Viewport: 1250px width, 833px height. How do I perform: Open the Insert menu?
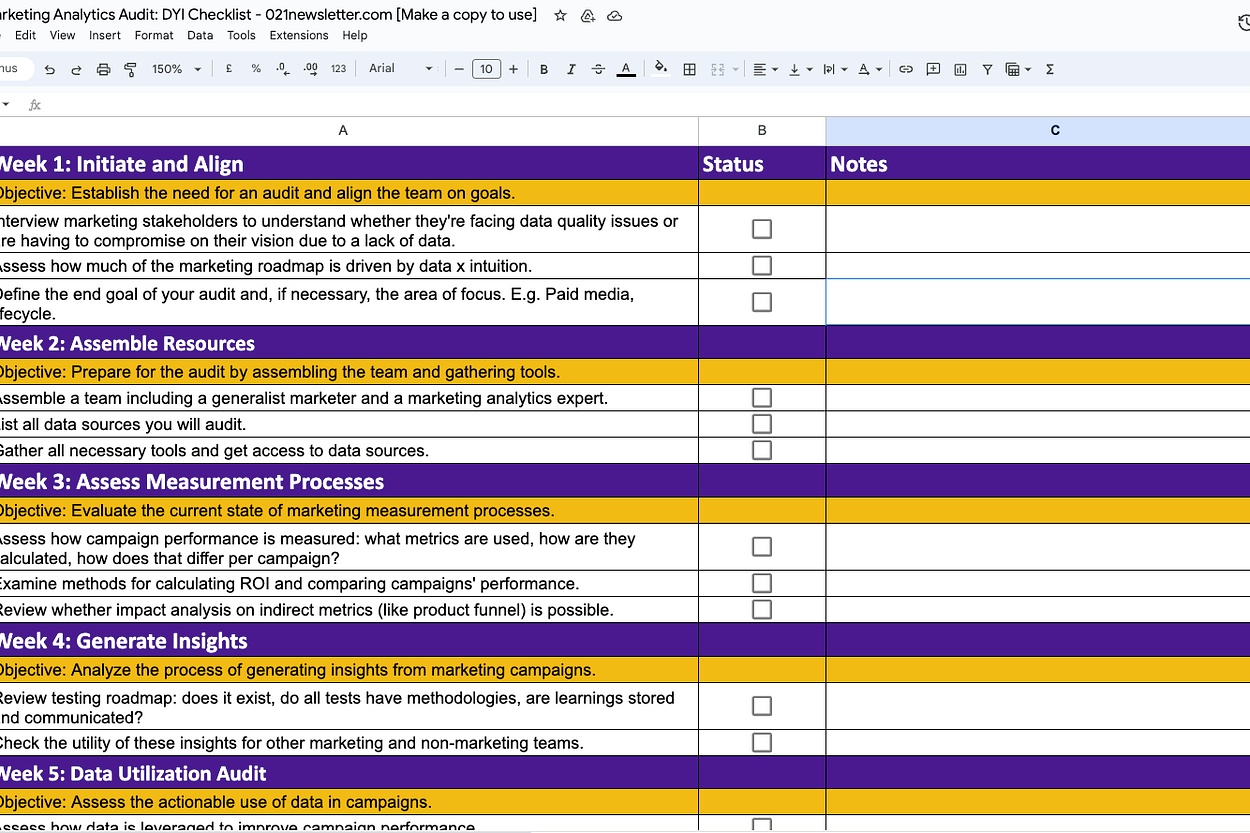pyautogui.click(x=105, y=35)
